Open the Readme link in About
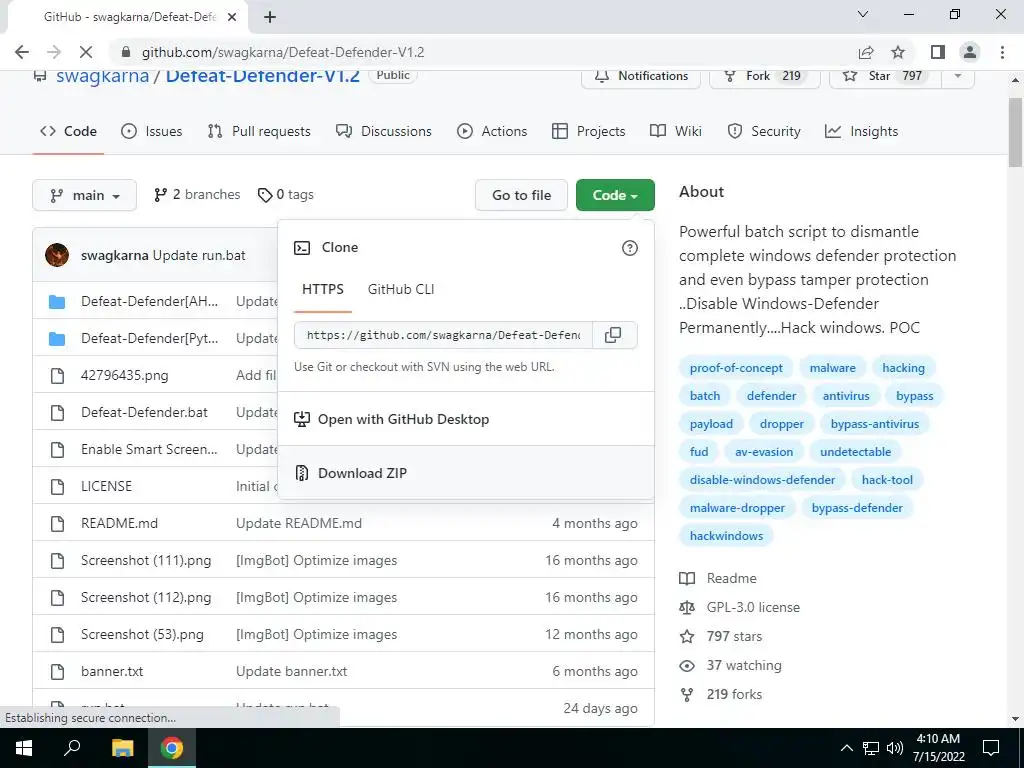The height and width of the screenshot is (768, 1024). 718,579
